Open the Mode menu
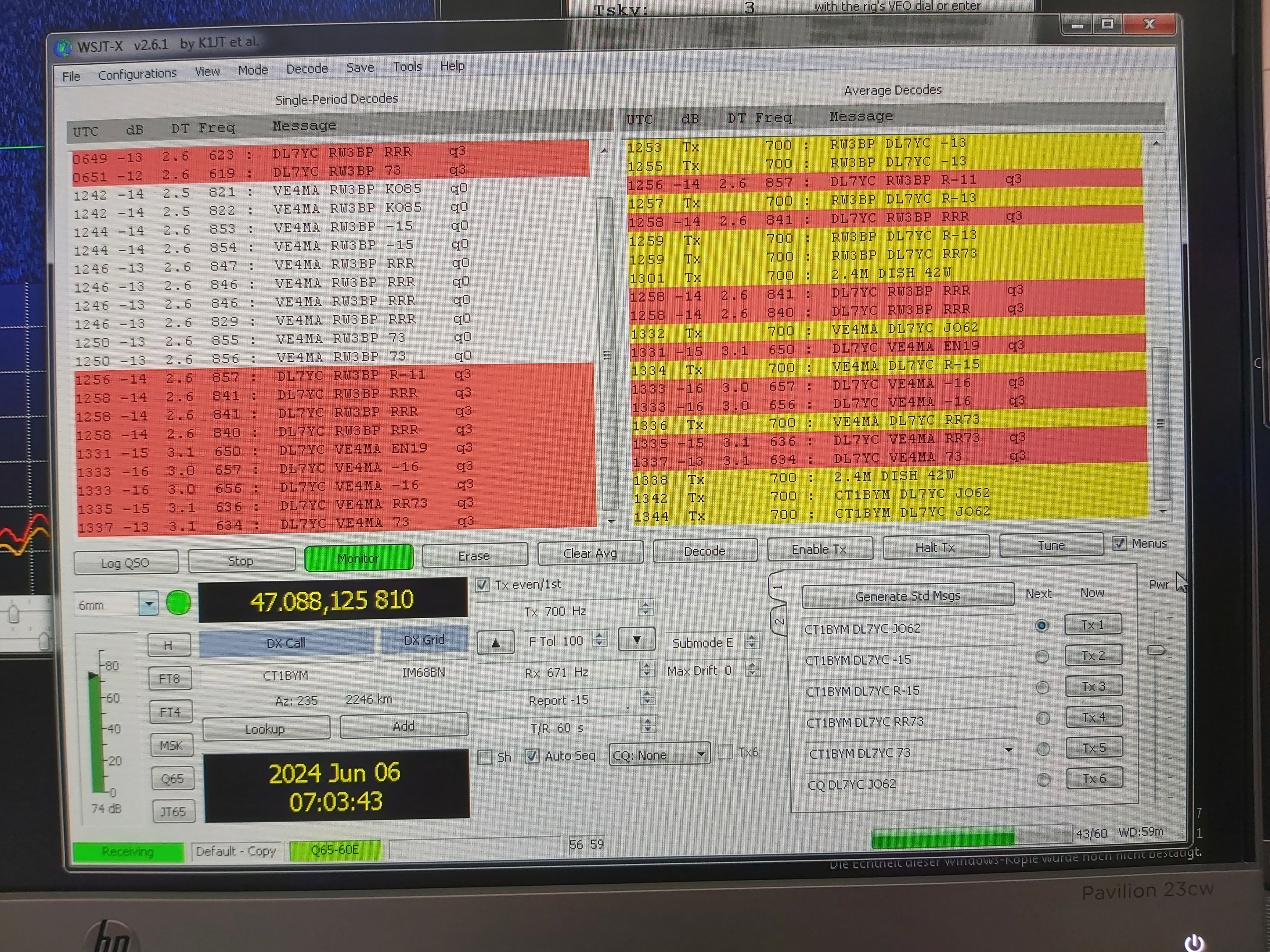 pyautogui.click(x=253, y=70)
